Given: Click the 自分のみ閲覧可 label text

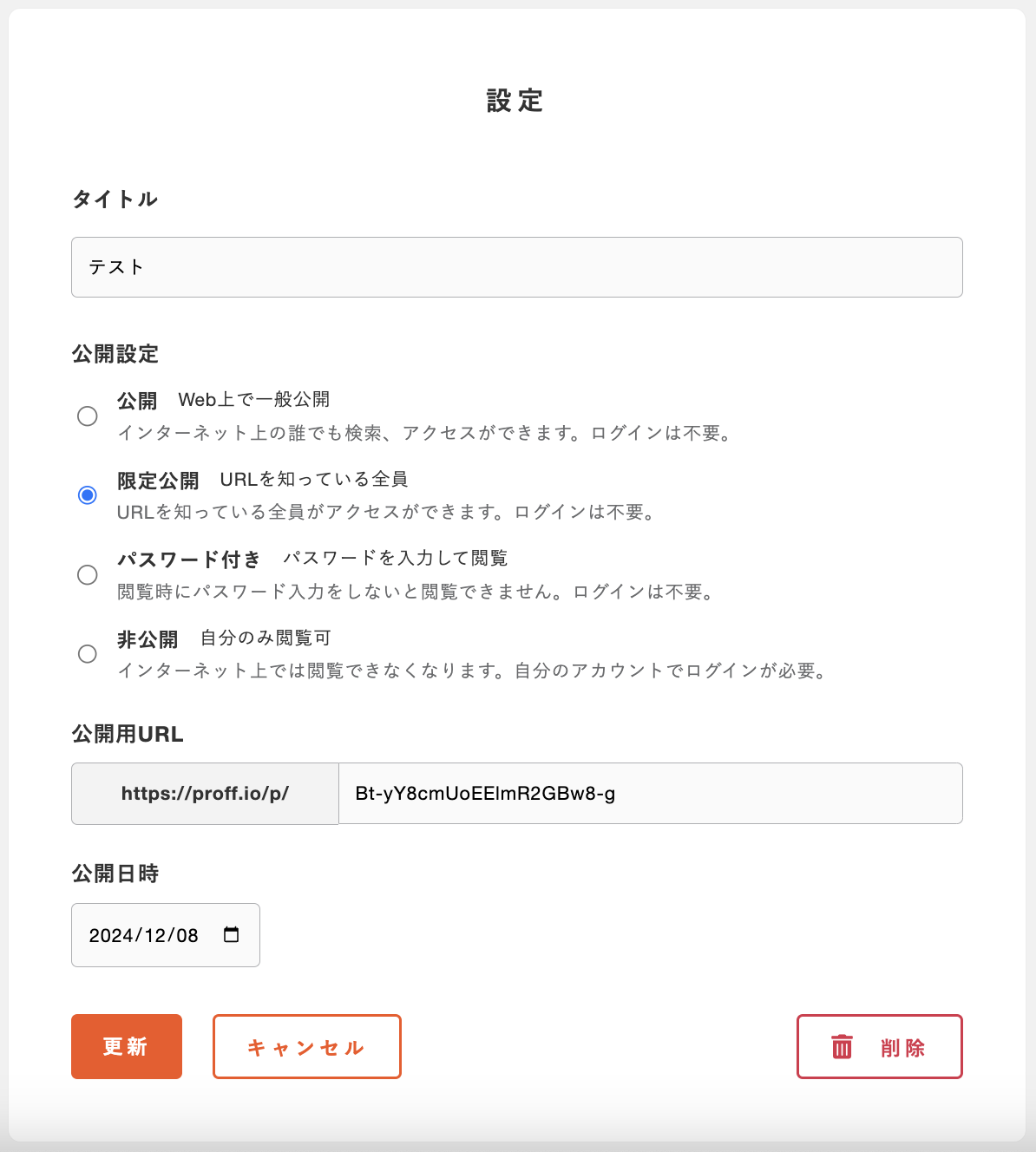Looking at the screenshot, I should (x=266, y=638).
